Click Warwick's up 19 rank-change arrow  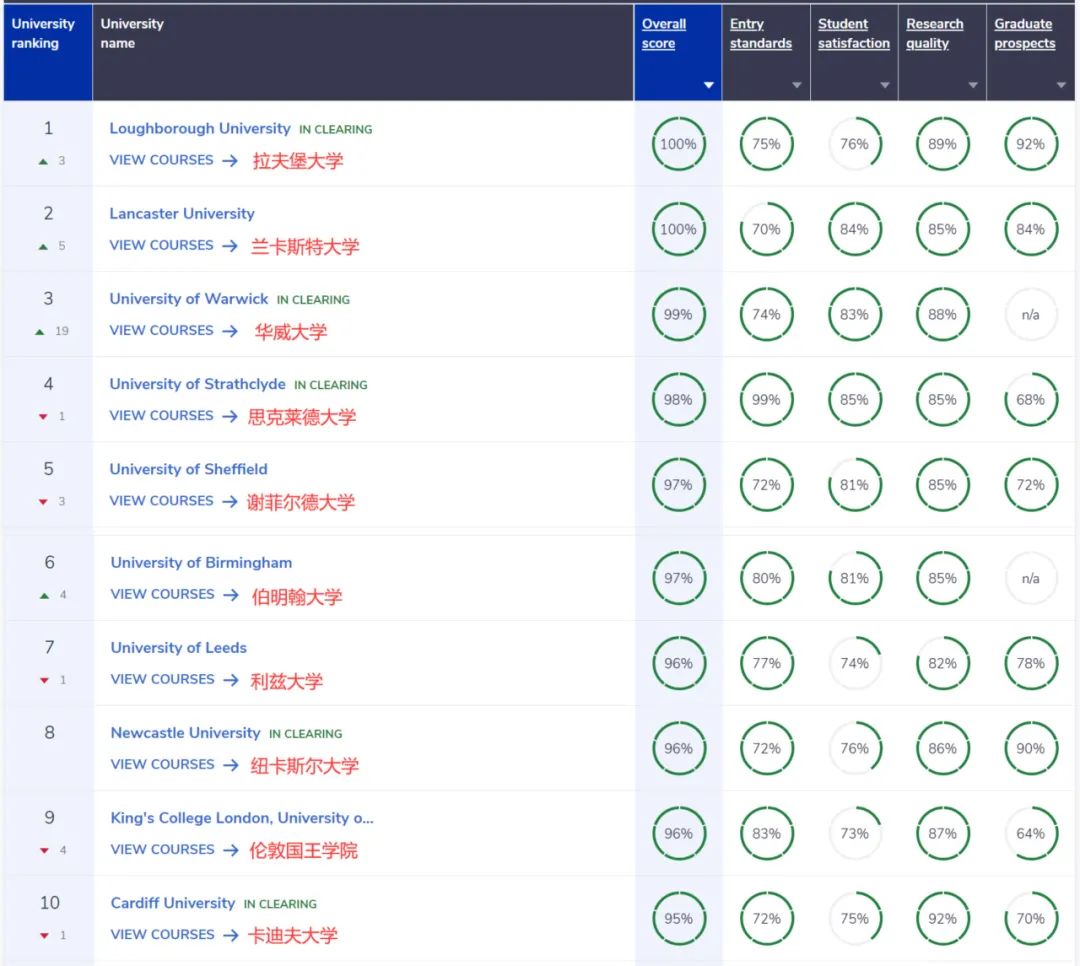[40, 331]
